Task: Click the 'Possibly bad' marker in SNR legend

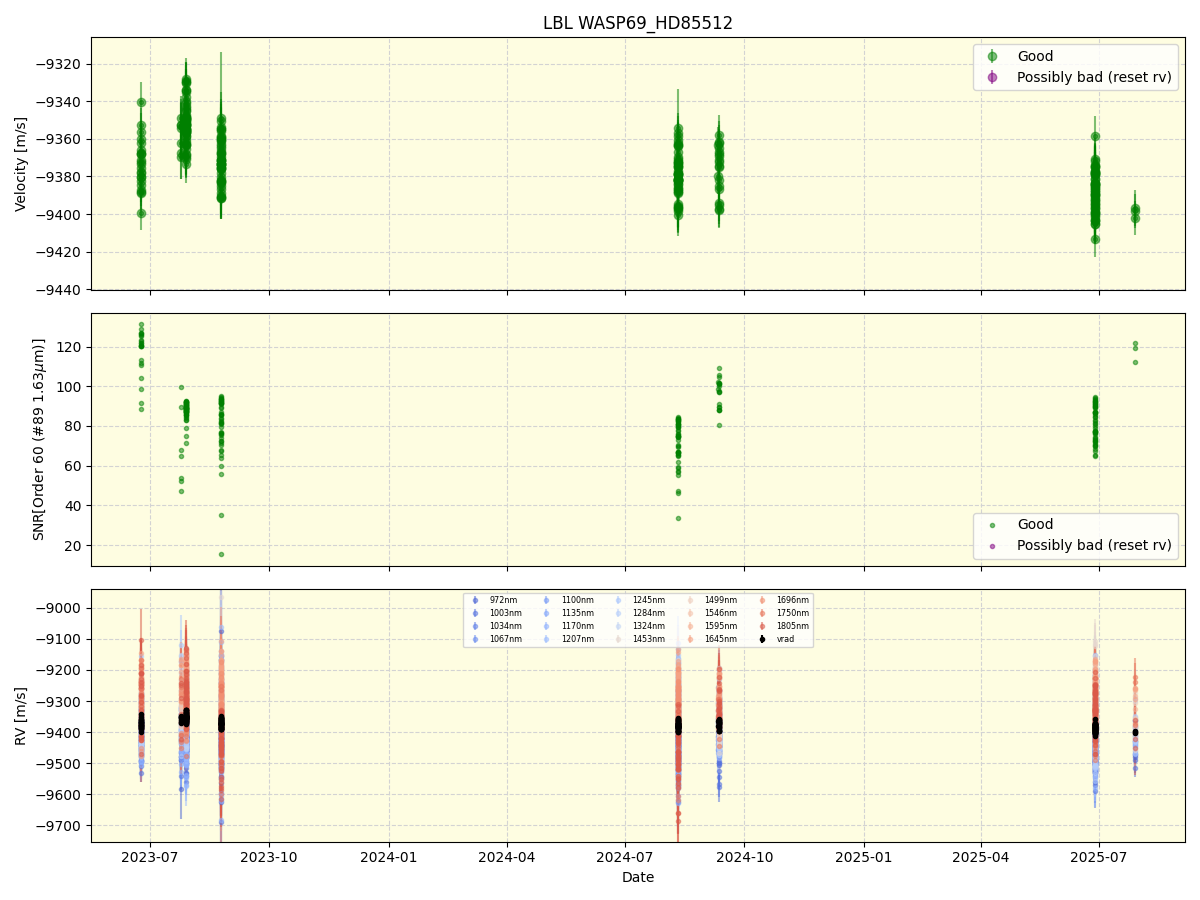Action: (992, 546)
